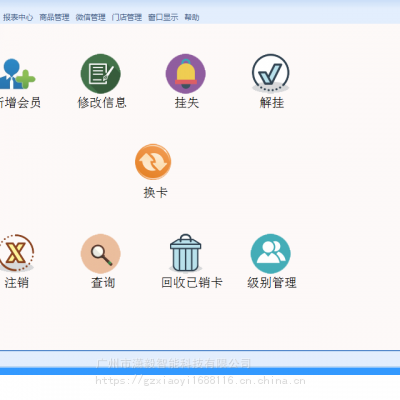The height and width of the screenshot is (400, 400).
Task: Open the 门店管理 menu
Action: (127, 17)
